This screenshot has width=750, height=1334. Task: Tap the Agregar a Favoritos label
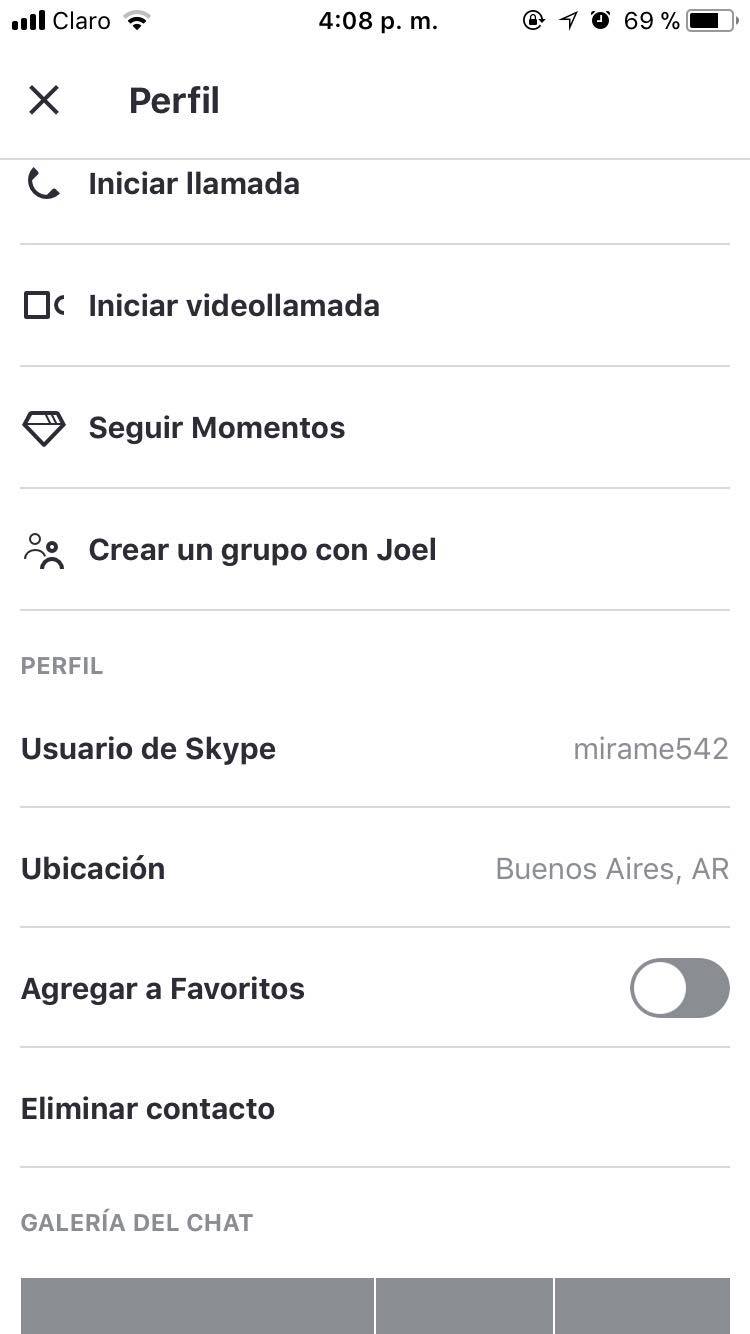coord(163,989)
